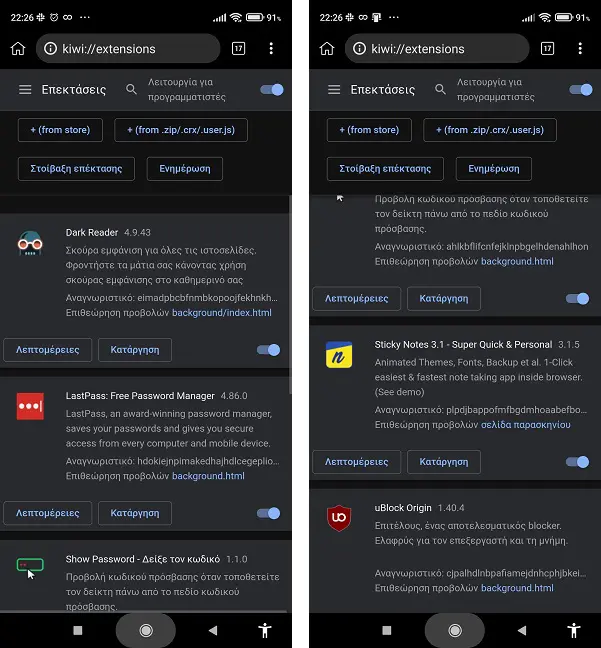Click Κατάργηση to remove Dark Reader

coord(135,350)
